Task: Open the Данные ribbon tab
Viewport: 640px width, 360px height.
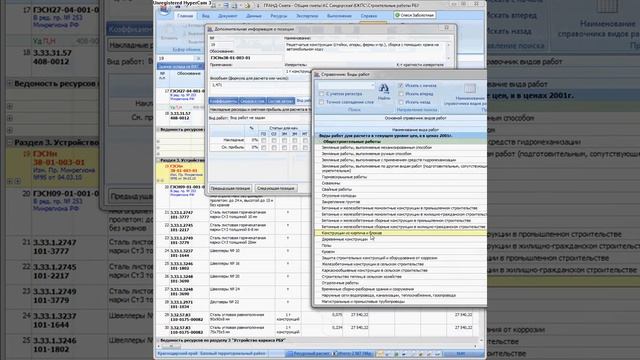Action: point(254,16)
